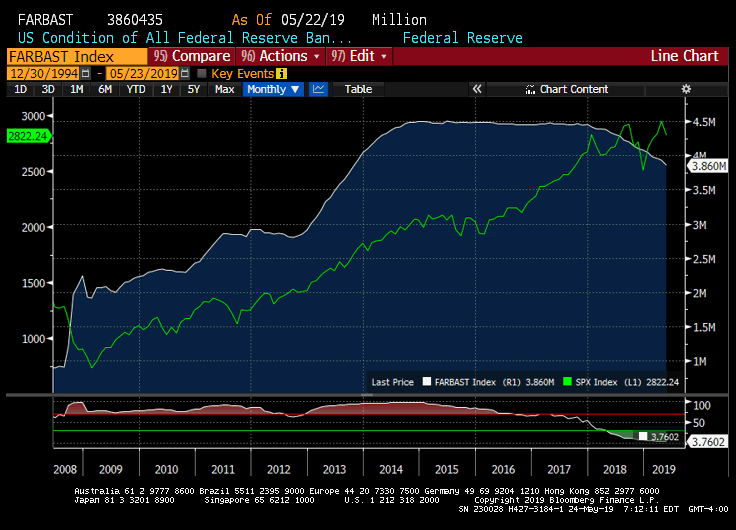Viewport: 736px width, 530px height.
Task: Click the Federal Reserve source text
Action: pos(462,38)
